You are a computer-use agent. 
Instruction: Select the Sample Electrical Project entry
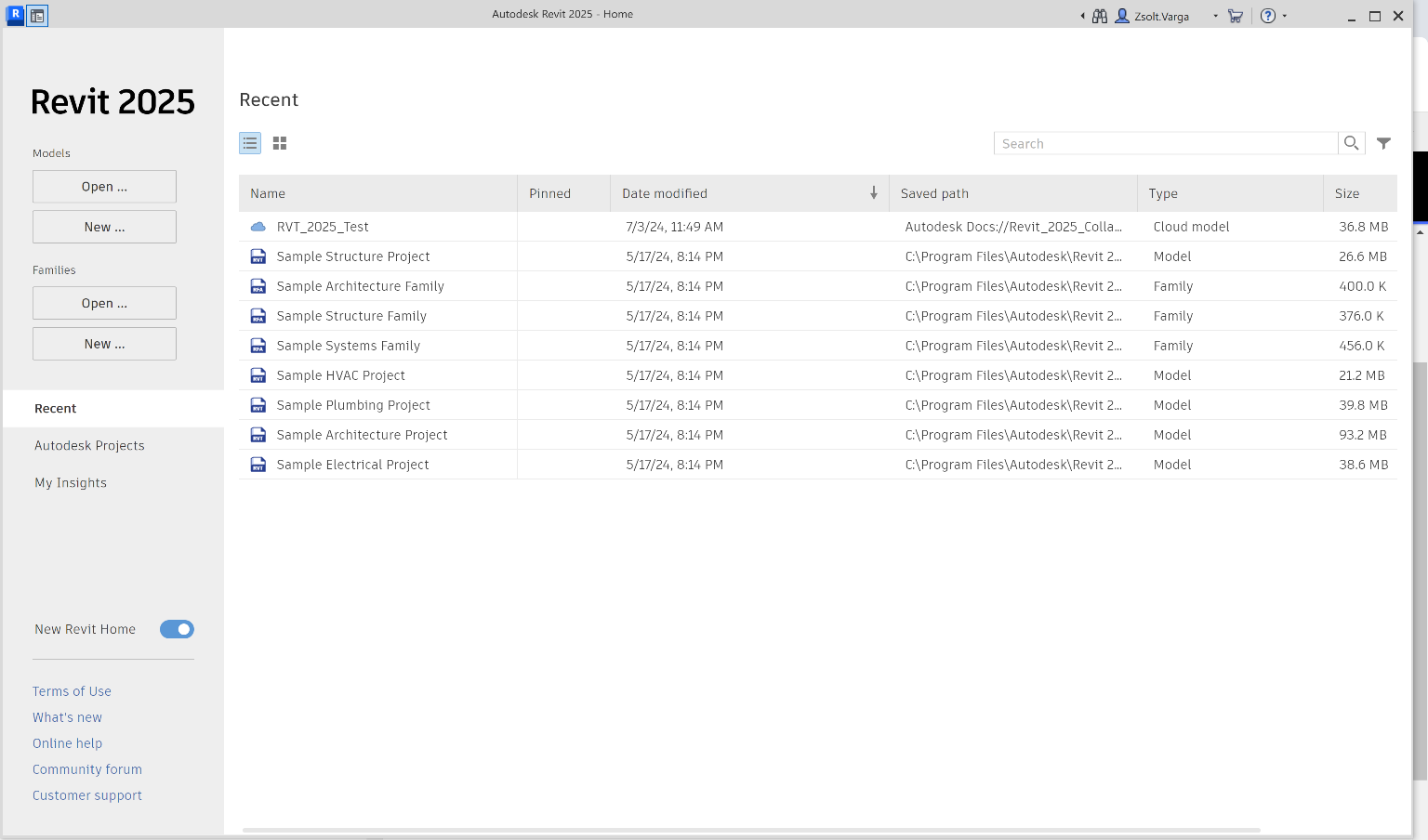tap(352, 464)
